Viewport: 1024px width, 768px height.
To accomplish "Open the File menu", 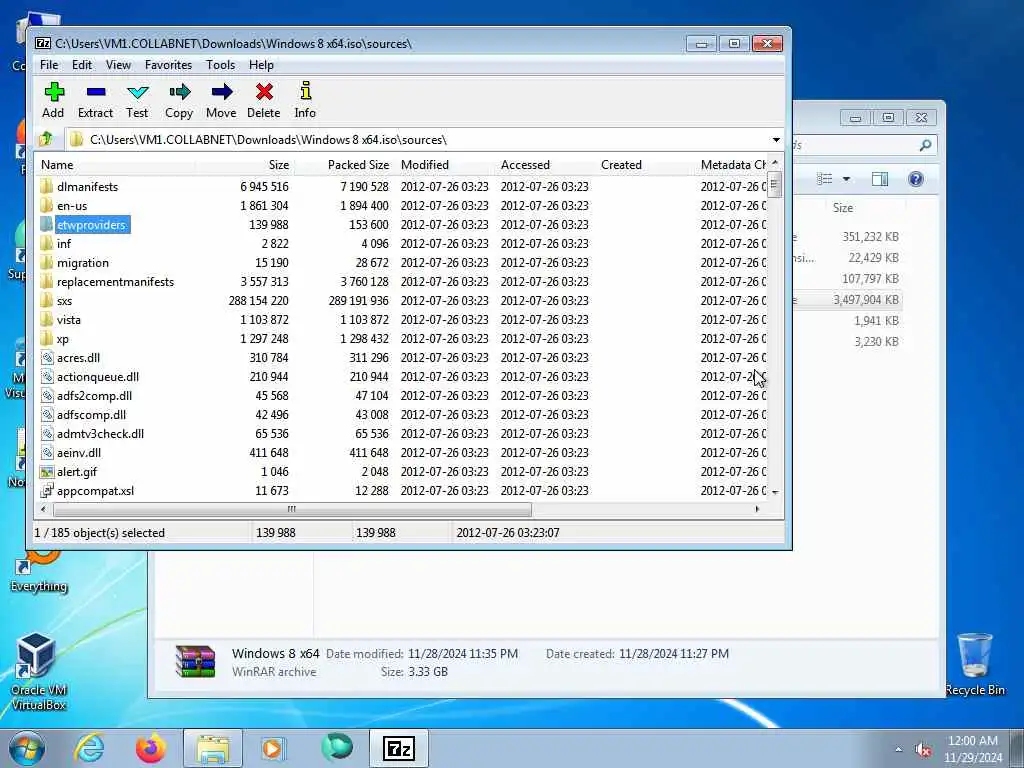I will tap(49, 65).
